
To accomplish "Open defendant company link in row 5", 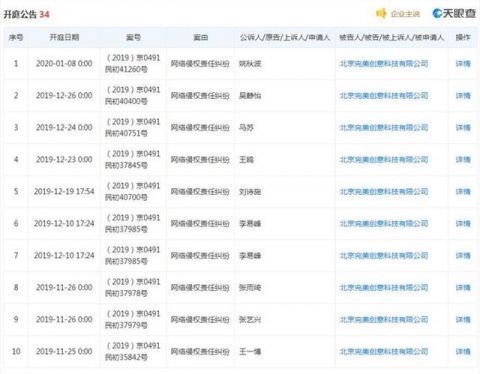I will [x=384, y=192].
